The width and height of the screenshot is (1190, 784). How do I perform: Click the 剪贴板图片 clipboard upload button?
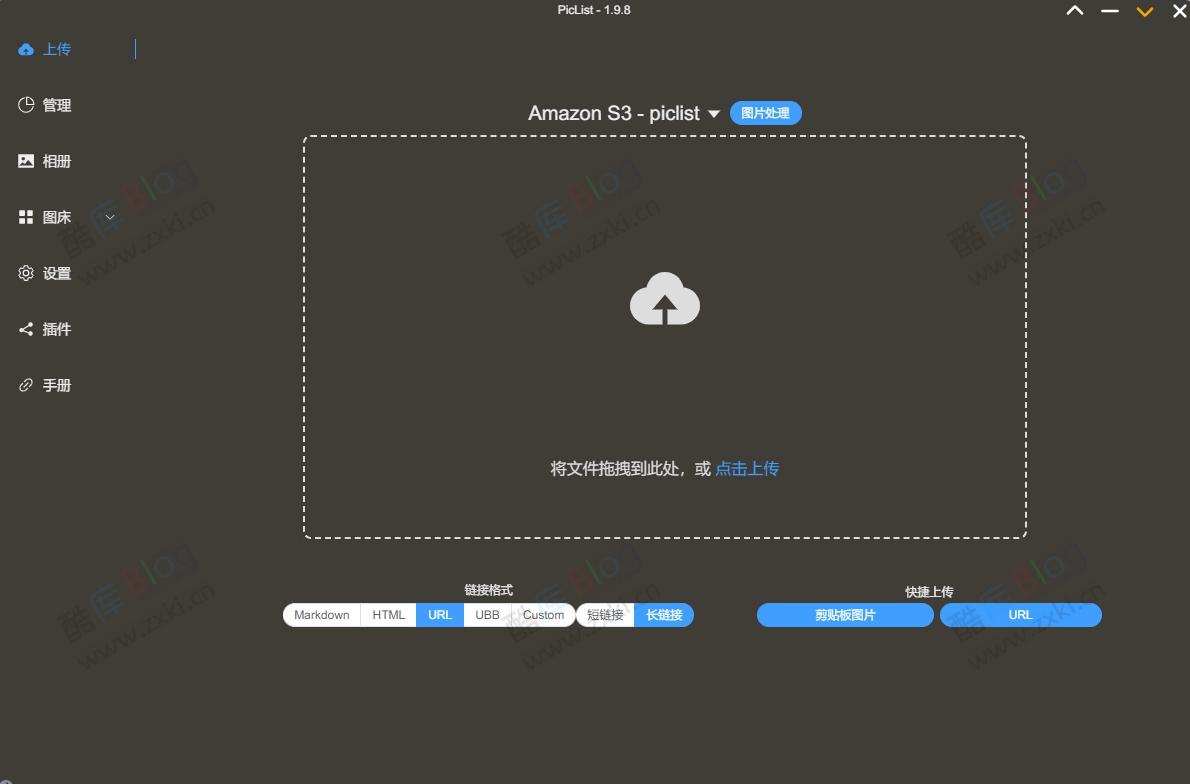coord(844,615)
